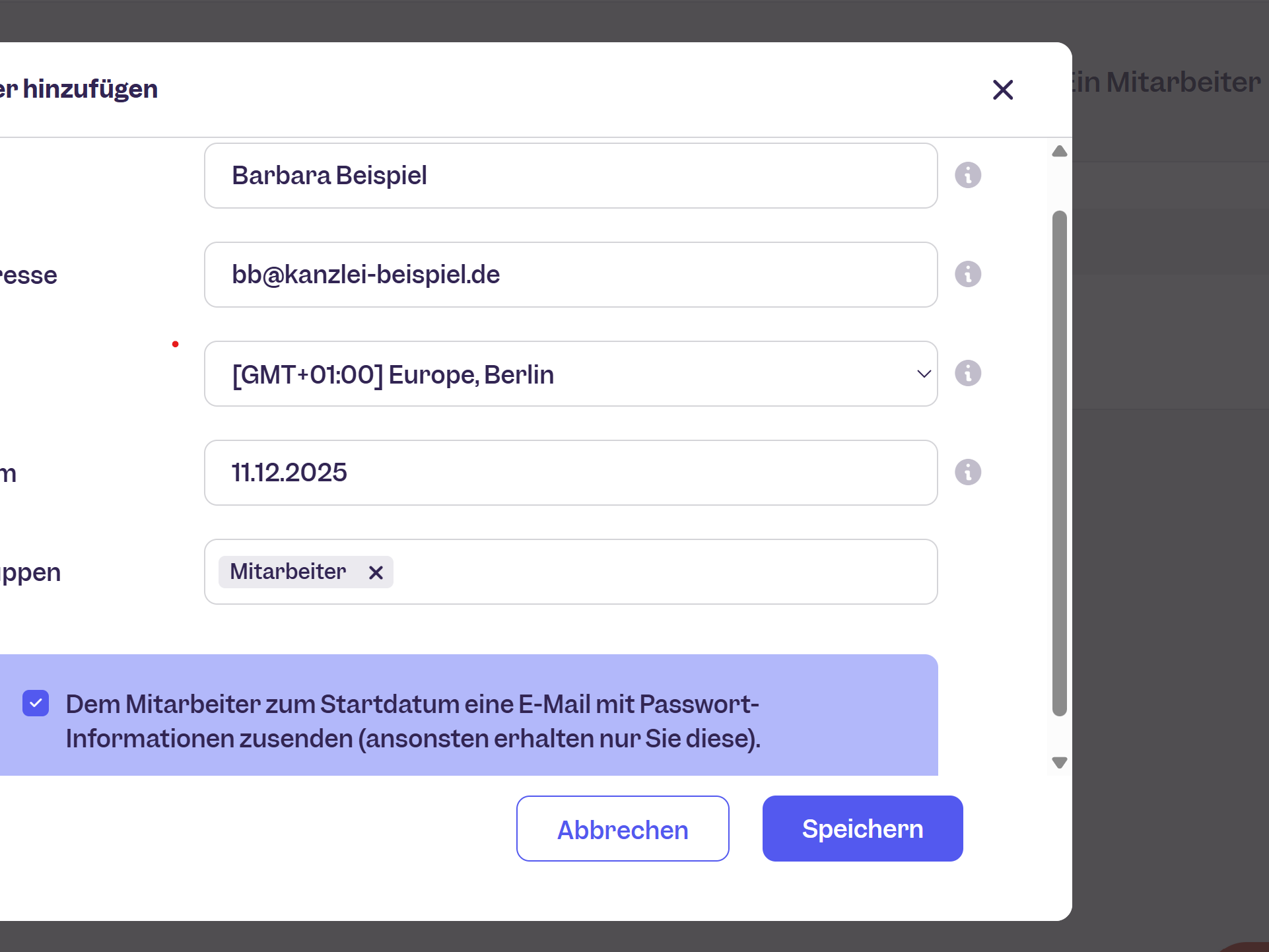Click the Mitarbeiter tag label

click(x=288, y=572)
